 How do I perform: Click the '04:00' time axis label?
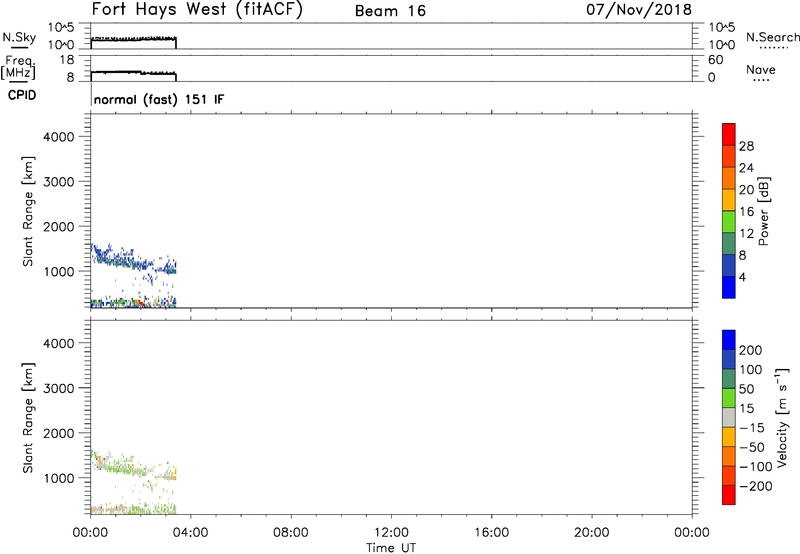click(x=190, y=533)
